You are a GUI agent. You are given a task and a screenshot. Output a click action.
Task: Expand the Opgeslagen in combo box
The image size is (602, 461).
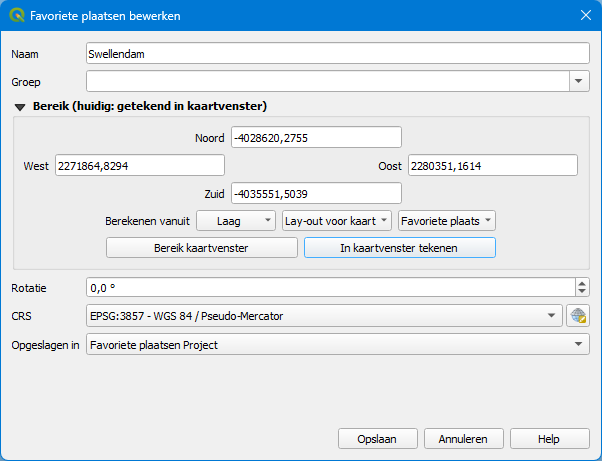(x=578, y=345)
